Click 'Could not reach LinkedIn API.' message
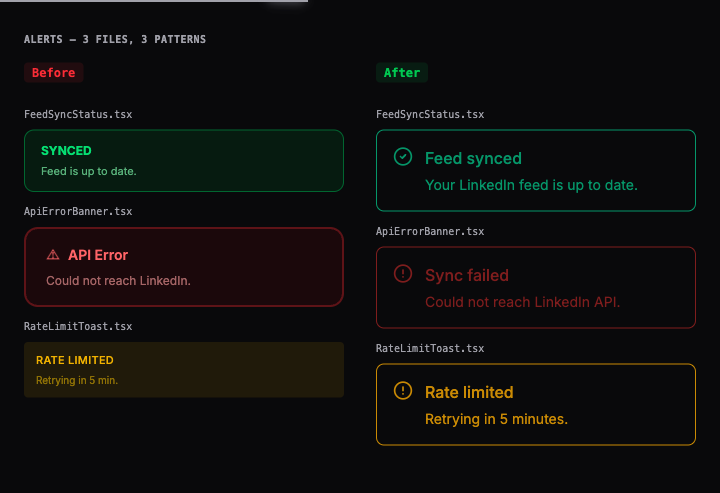The height and width of the screenshot is (493, 720). (x=523, y=302)
